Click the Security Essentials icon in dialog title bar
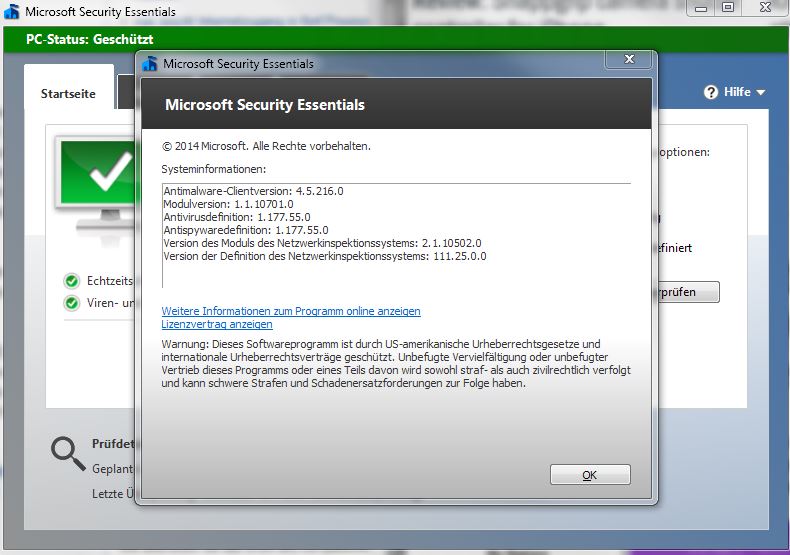Screen dimensions: 790x555 pyautogui.click(x=150, y=64)
